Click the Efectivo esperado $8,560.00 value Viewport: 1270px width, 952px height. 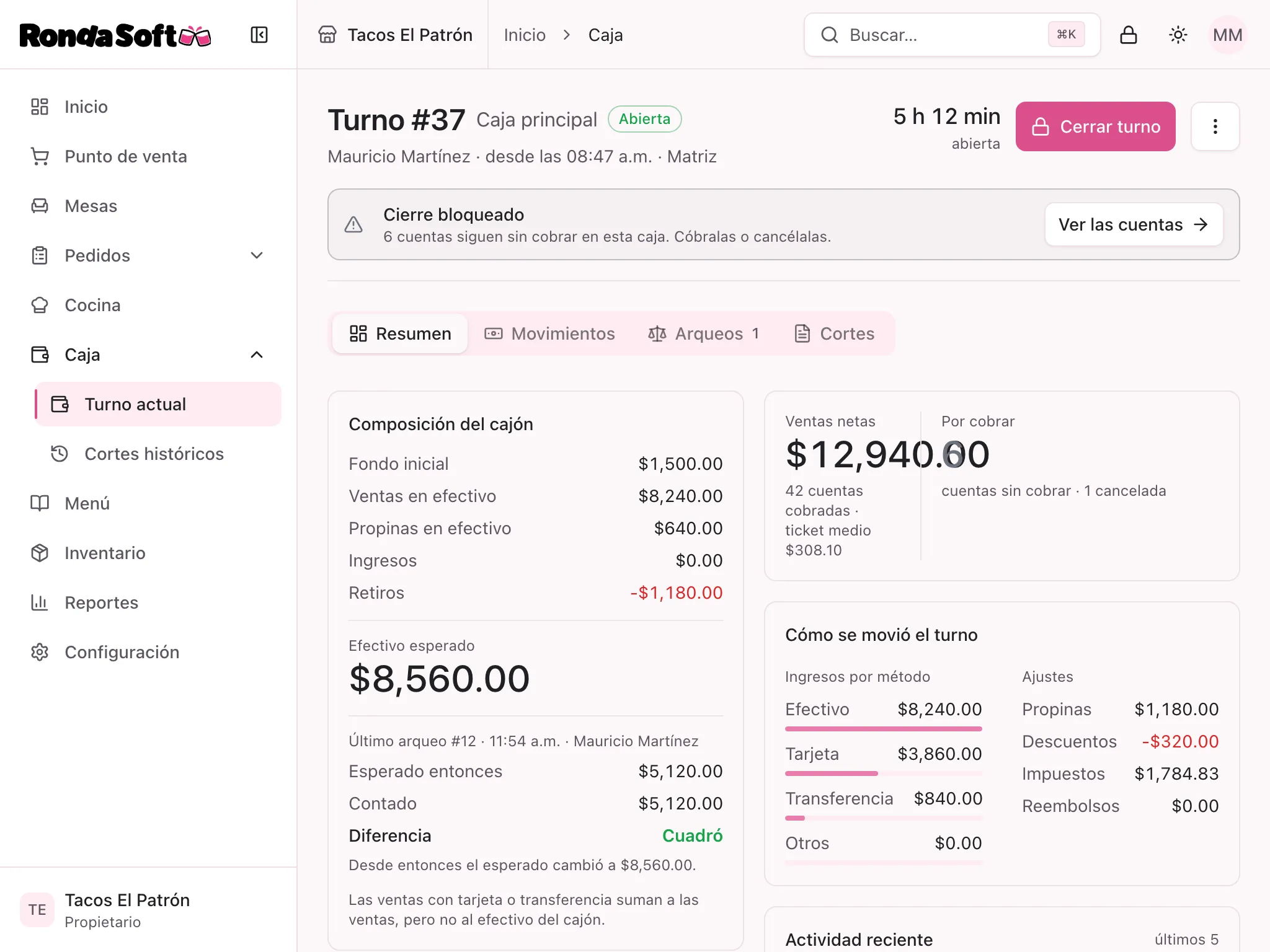(439, 679)
